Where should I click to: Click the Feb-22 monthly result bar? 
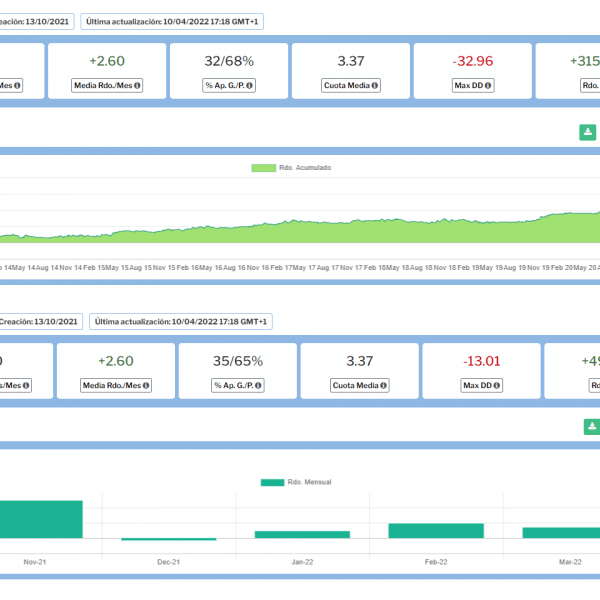pos(436,531)
